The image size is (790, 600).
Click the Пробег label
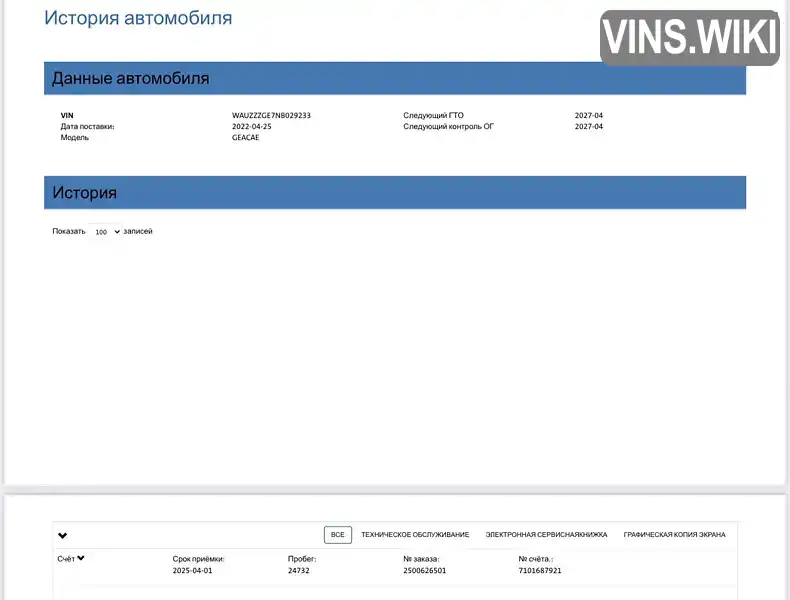tap(302, 559)
